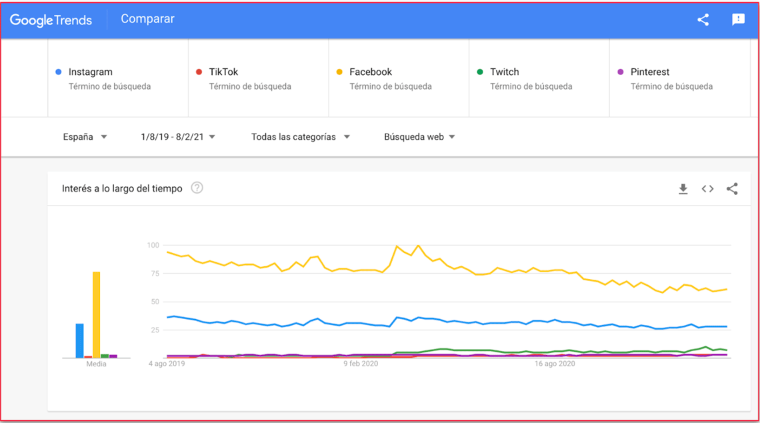
Task: Expand the Búsqueda web dropdown
Action: click(x=419, y=137)
